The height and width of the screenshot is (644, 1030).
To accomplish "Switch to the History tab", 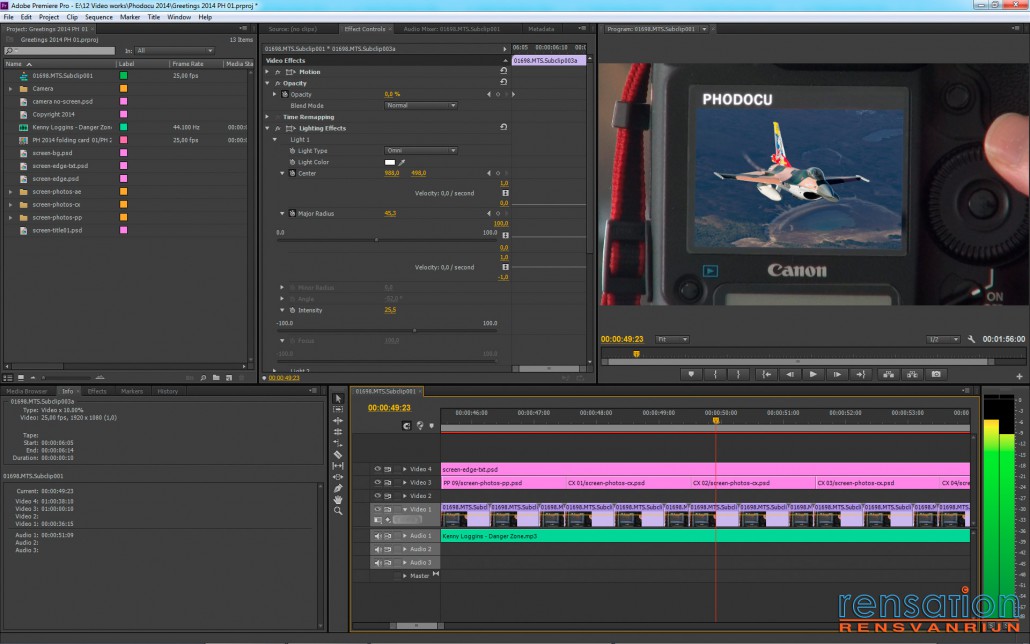I will pos(168,391).
